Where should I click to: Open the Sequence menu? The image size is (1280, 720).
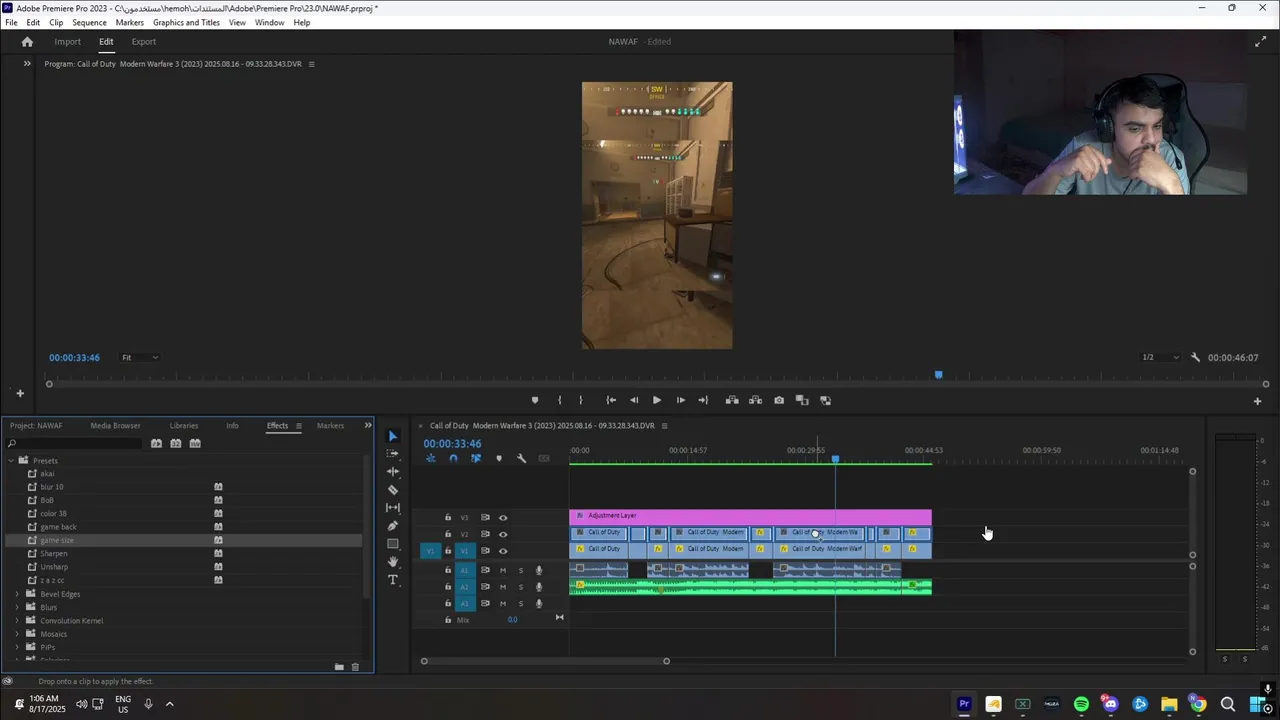click(89, 22)
